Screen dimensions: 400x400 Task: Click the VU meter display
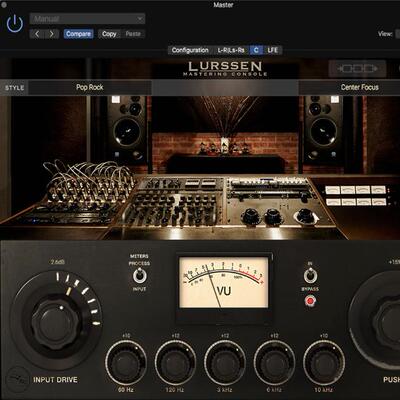pos(224,283)
